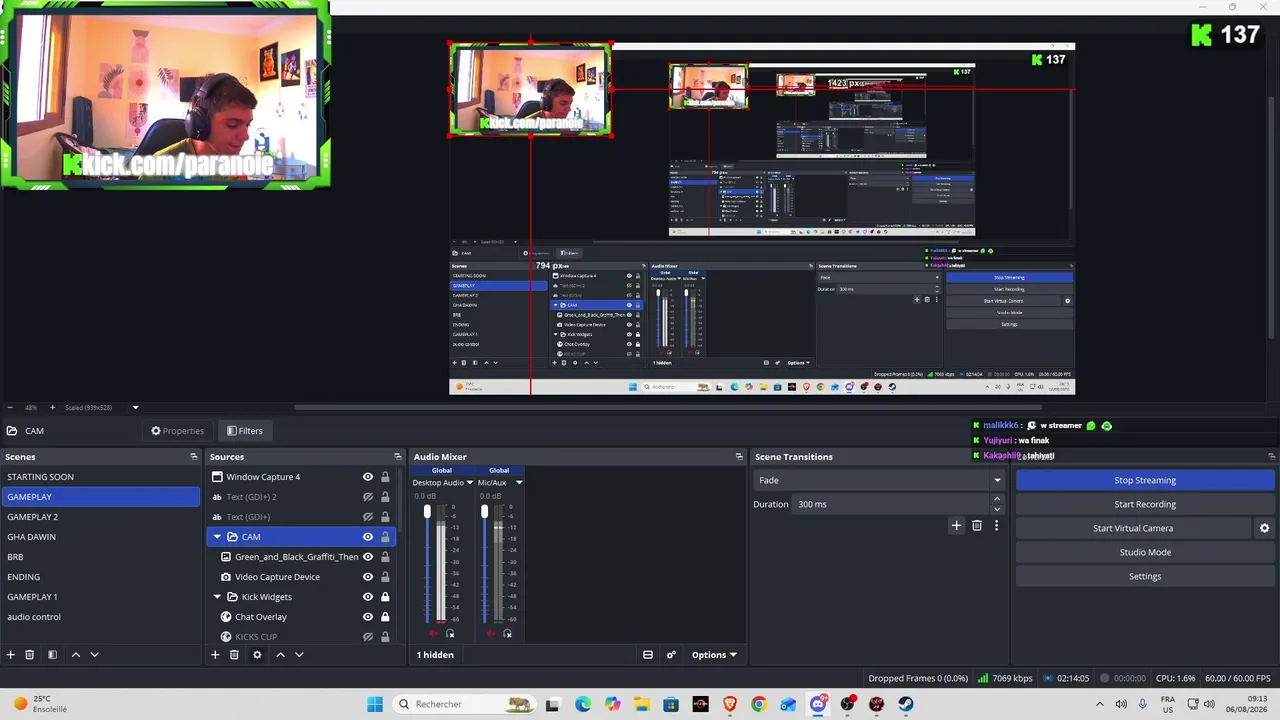This screenshot has width=1280, height=720.
Task: Open the Mic/Aux channel dropdown
Action: (x=518, y=483)
